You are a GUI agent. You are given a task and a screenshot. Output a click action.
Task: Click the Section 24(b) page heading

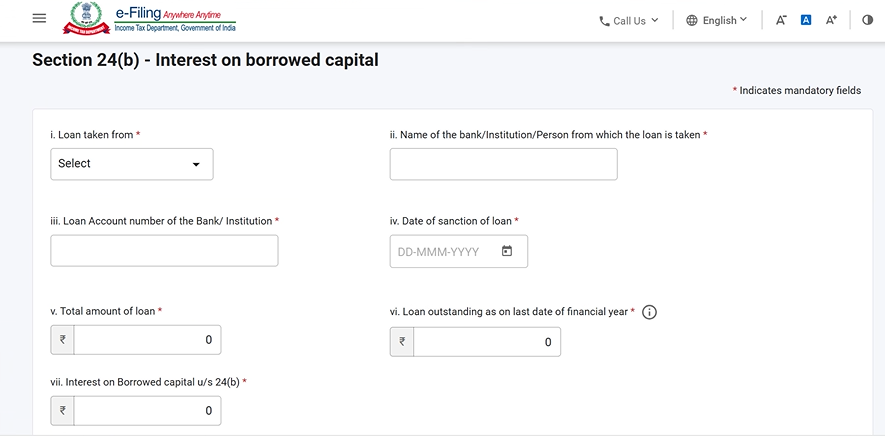pos(205,60)
